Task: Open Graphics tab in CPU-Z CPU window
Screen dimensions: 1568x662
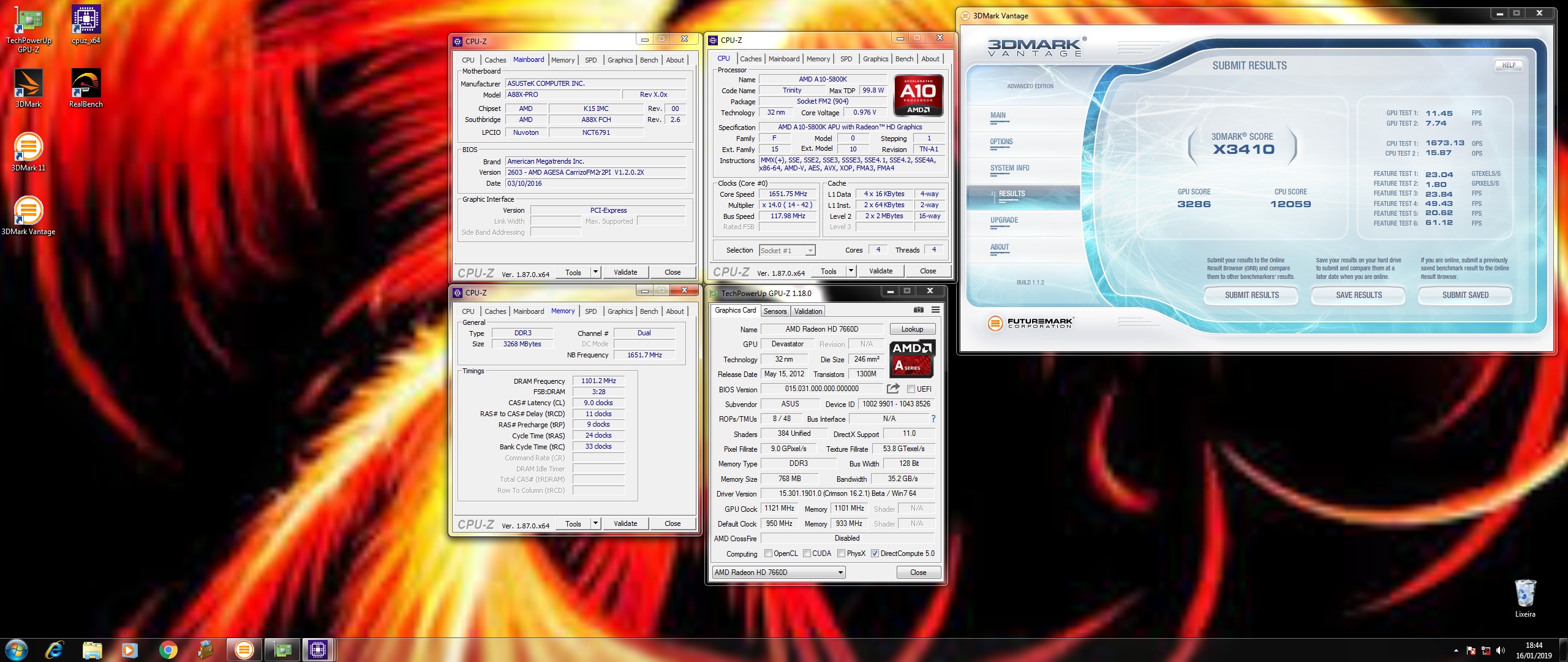Action: point(875,59)
